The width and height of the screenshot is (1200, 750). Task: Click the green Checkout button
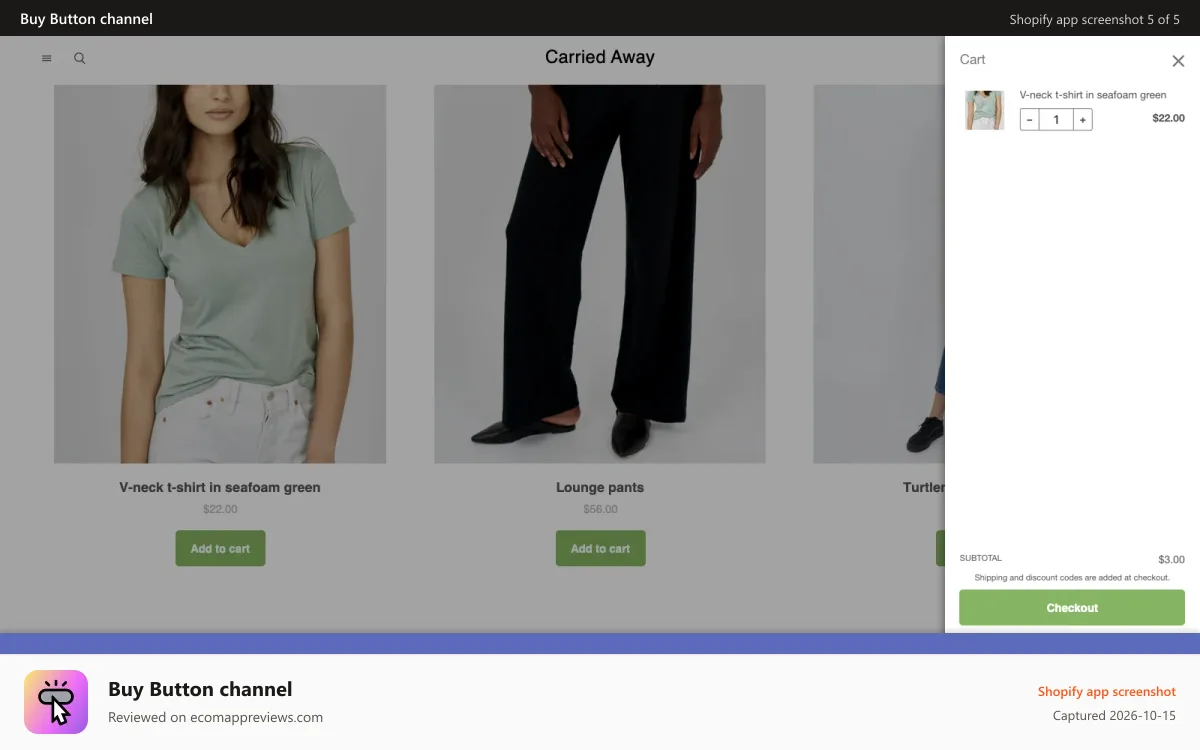pos(1072,608)
